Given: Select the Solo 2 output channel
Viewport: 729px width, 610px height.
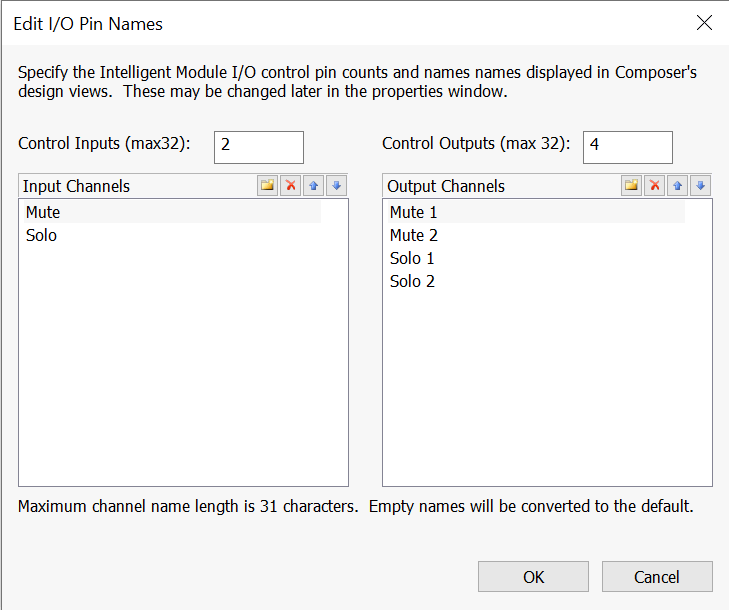Looking at the screenshot, I should coord(537,281).
